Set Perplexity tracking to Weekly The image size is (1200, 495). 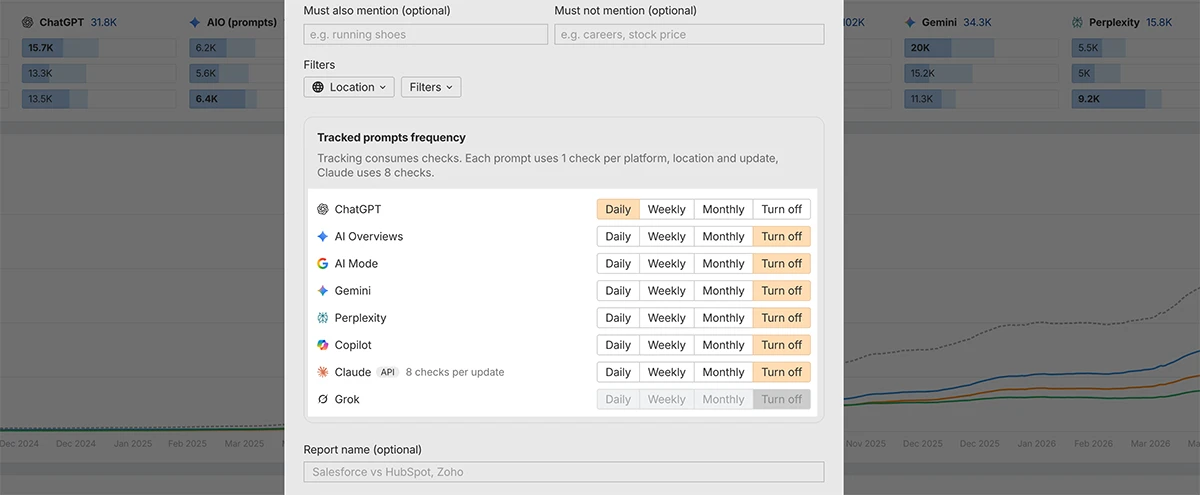[x=666, y=318]
